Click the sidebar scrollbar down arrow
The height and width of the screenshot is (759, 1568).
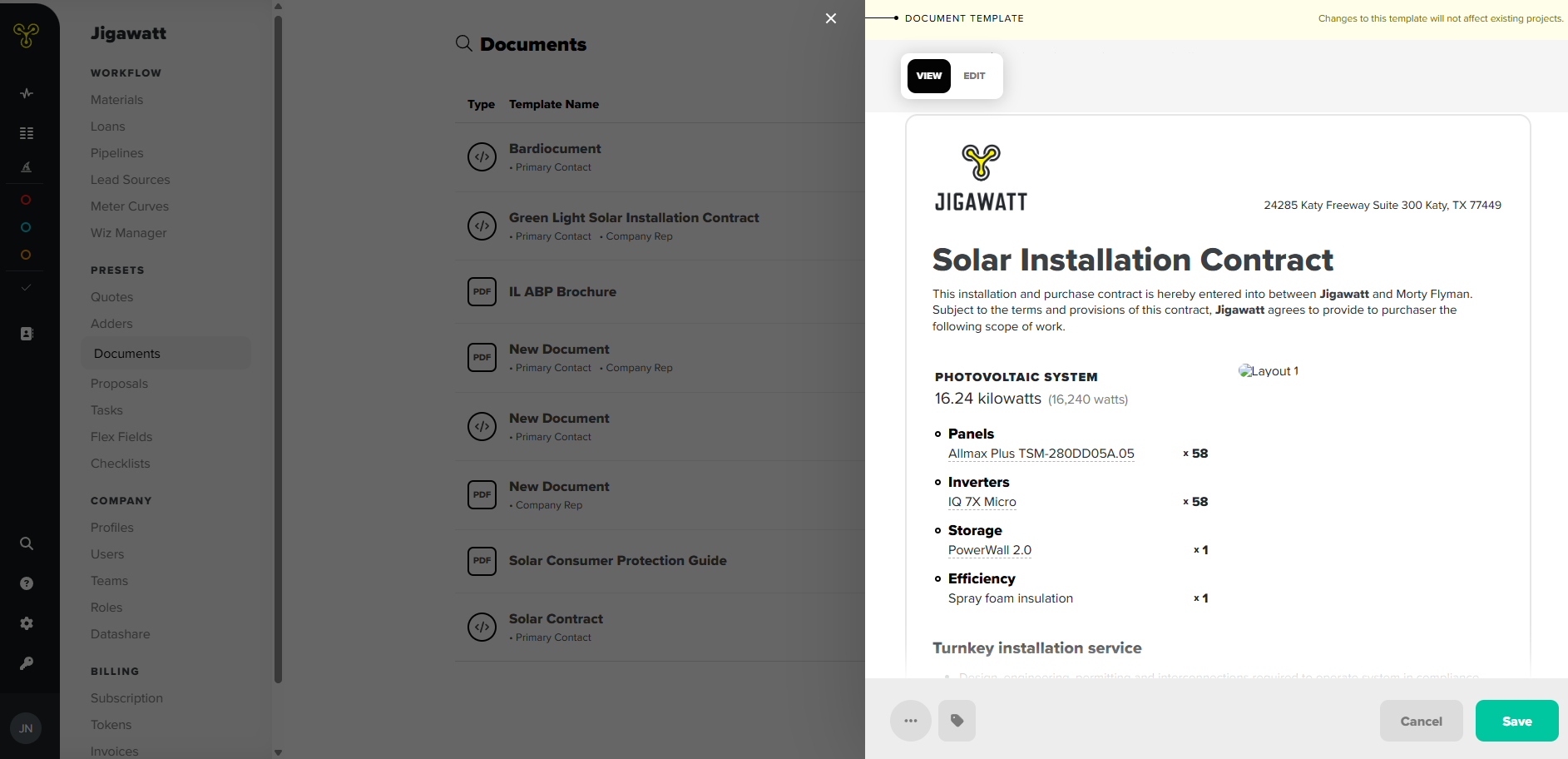click(x=278, y=752)
